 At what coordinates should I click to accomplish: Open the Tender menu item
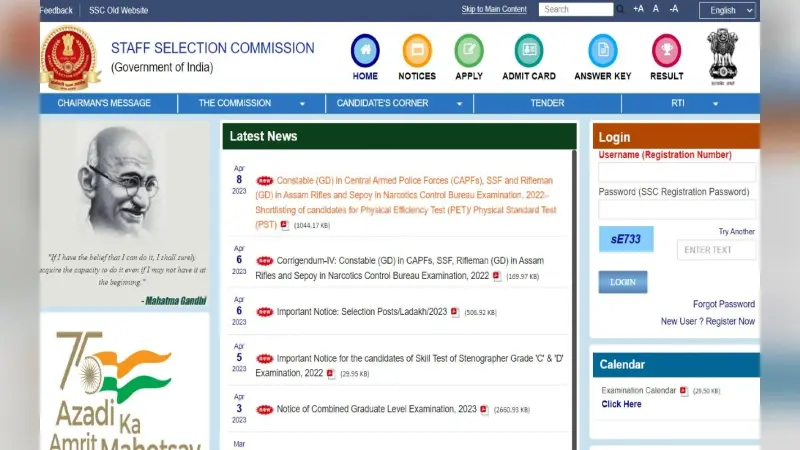(x=547, y=103)
